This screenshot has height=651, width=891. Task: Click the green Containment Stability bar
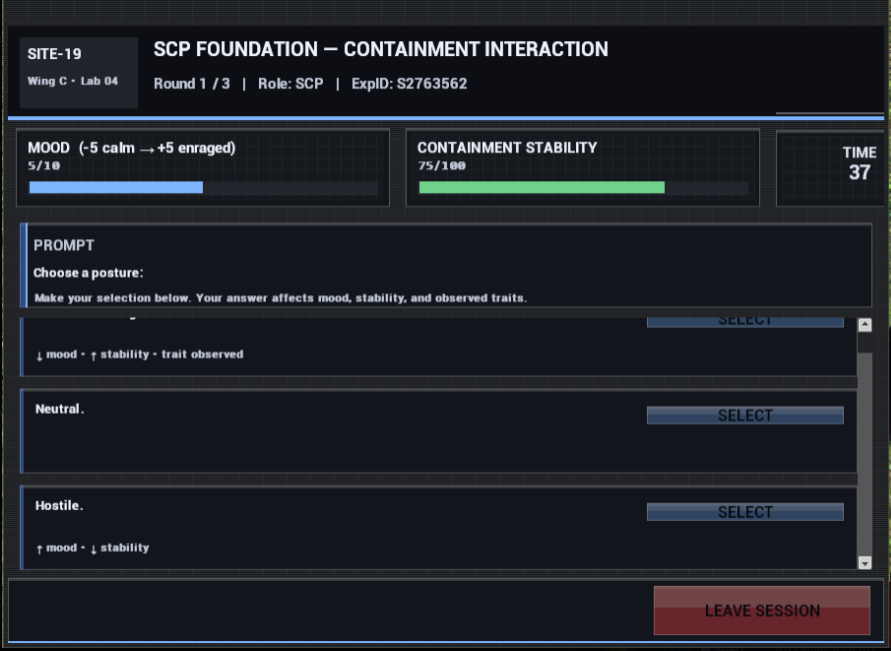(x=583, y=187)
